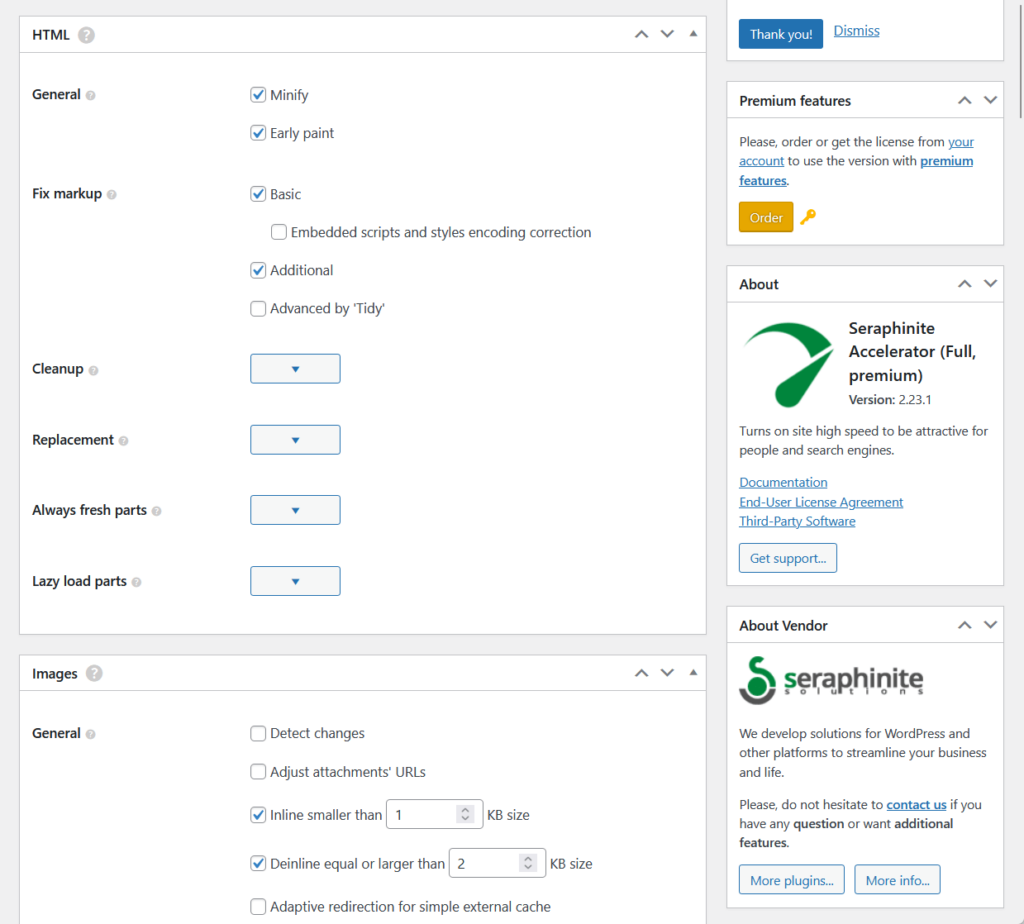Screen dimensions: 1024x924
Task: Click help icon beside Replacement label
Action: point(123,441)
